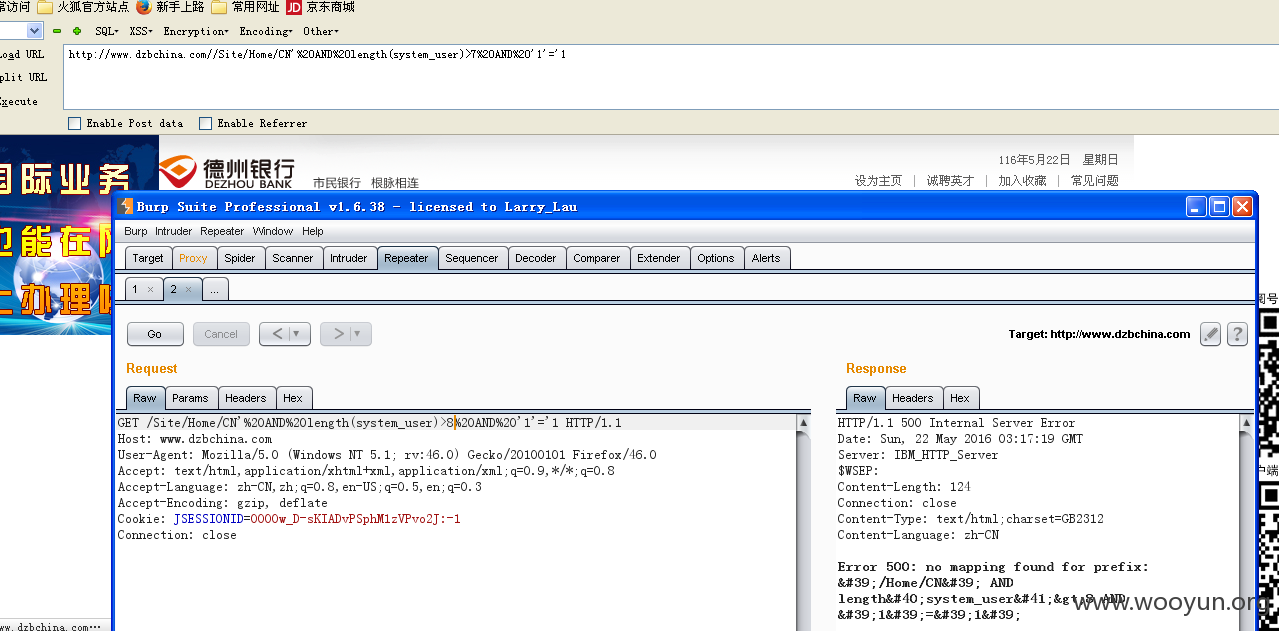Click the 诚聘英才 link on webpage

tap(950, 181)
